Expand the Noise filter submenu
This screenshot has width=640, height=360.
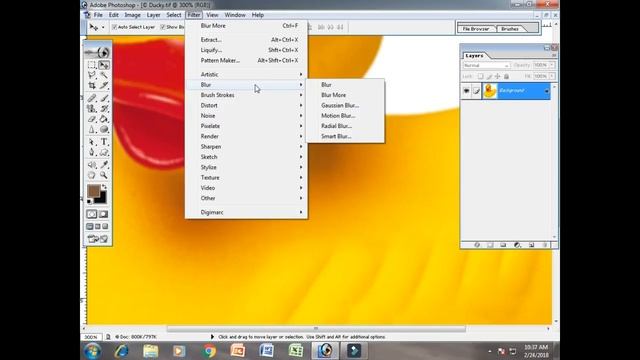[246, 116]
